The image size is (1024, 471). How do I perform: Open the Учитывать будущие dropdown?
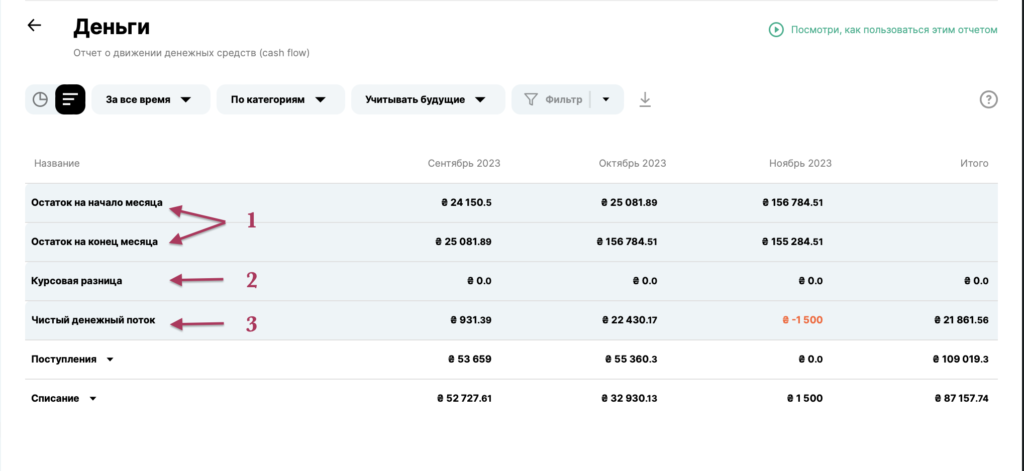click(428, 100)
